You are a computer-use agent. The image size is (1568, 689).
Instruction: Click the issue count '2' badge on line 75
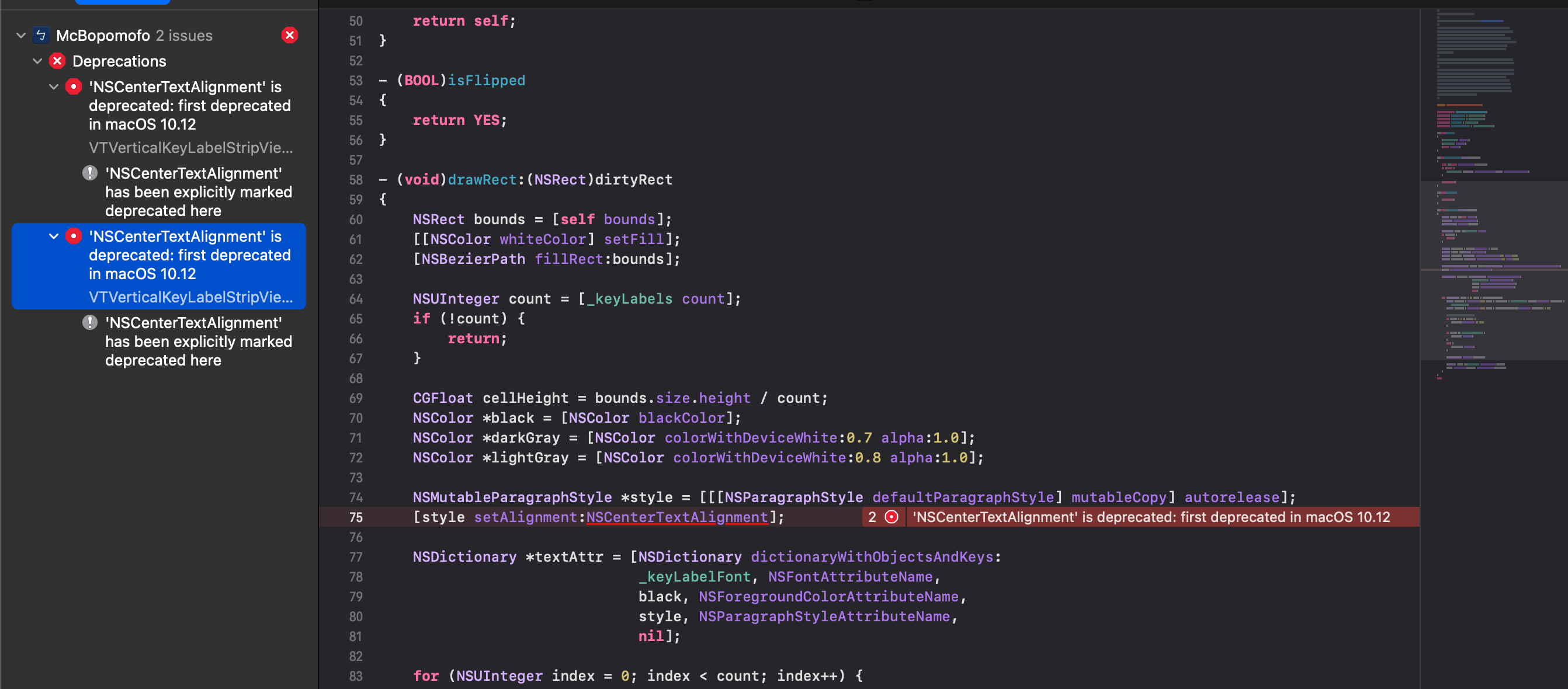[x=873, y=517]
